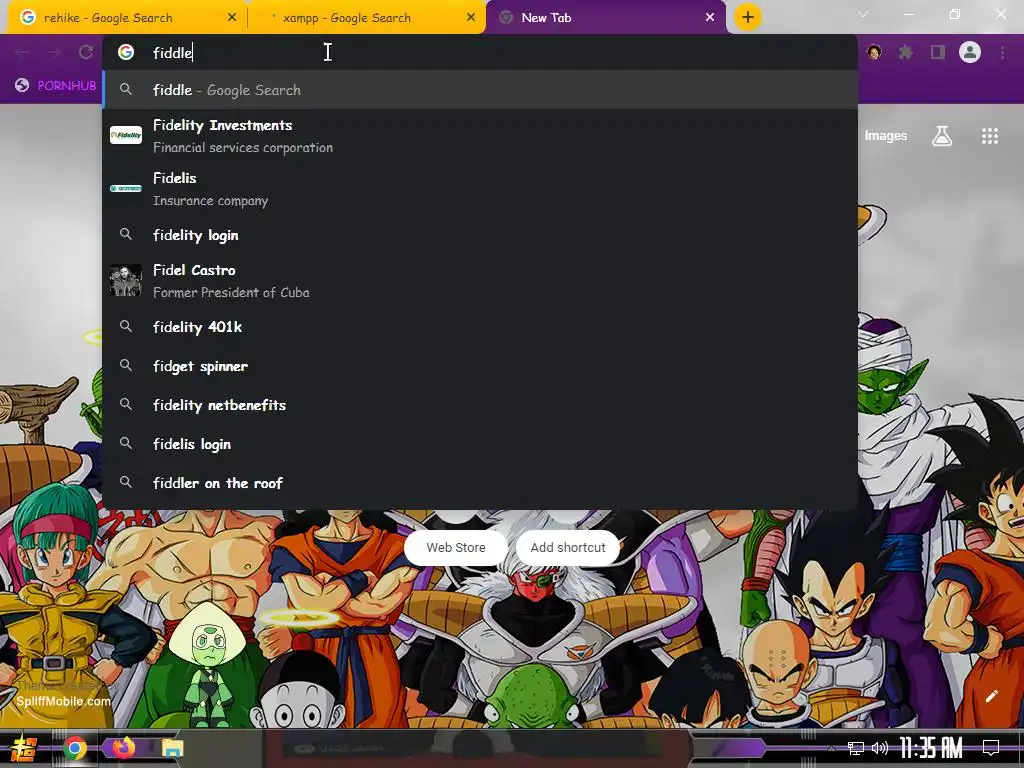The image size is (1024, 768).
Task: Click the Google icon in address bar
Action: [126, 52]
